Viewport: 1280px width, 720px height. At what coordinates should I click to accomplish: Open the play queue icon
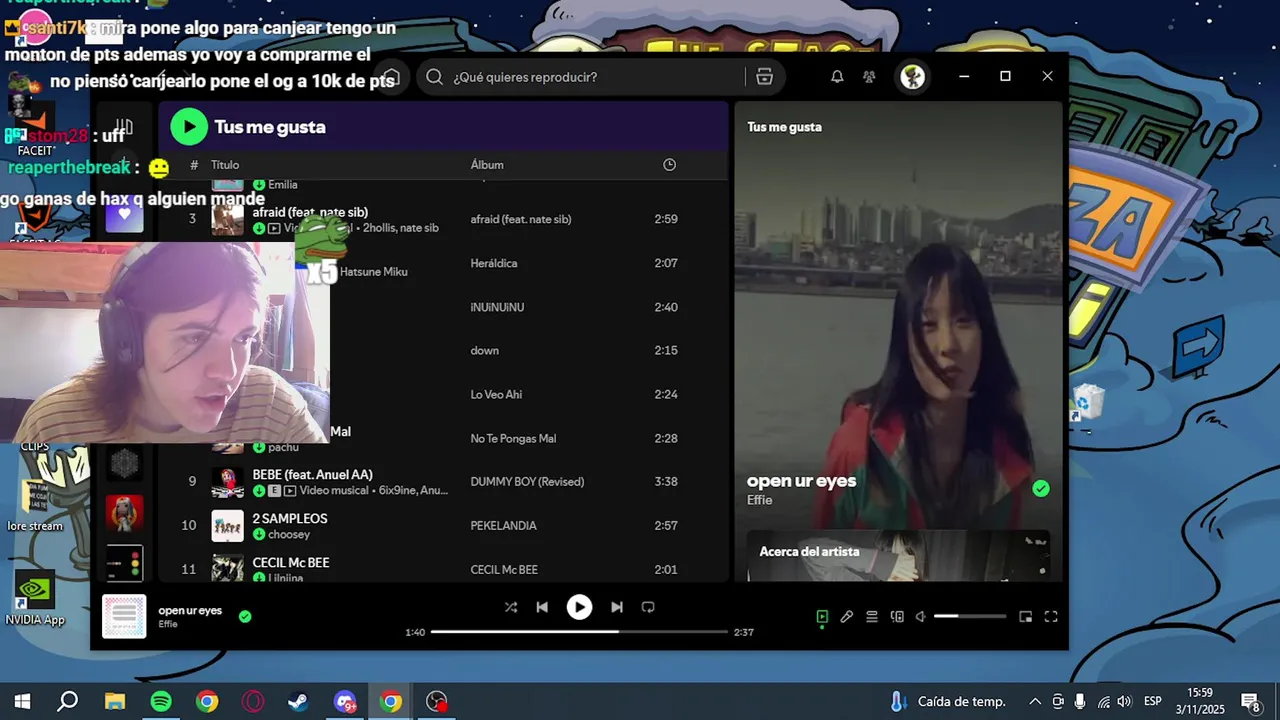coord(872,617)
